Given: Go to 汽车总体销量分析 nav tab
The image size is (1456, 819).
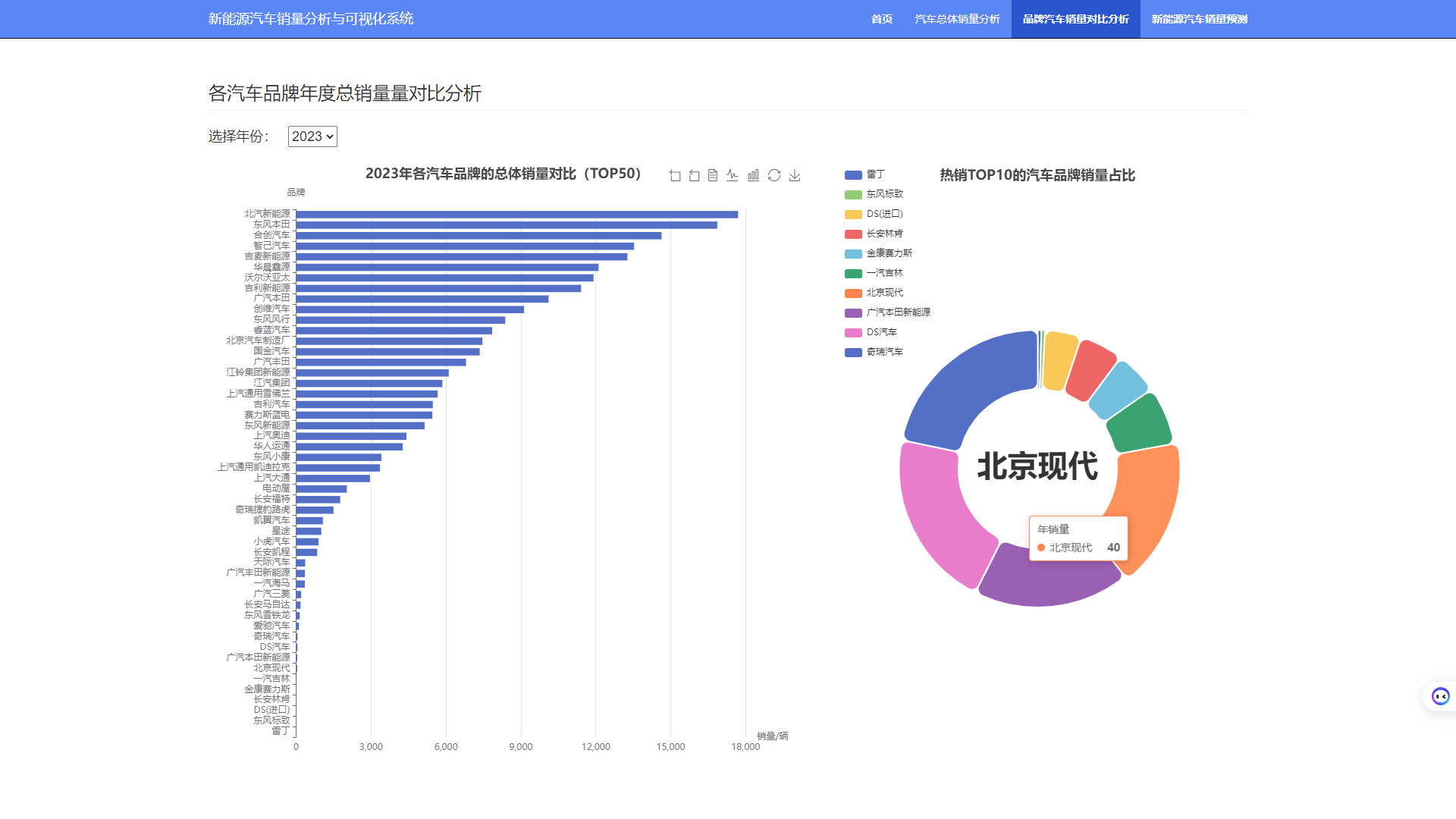Looking at the screenshot, I should [957, 19].
